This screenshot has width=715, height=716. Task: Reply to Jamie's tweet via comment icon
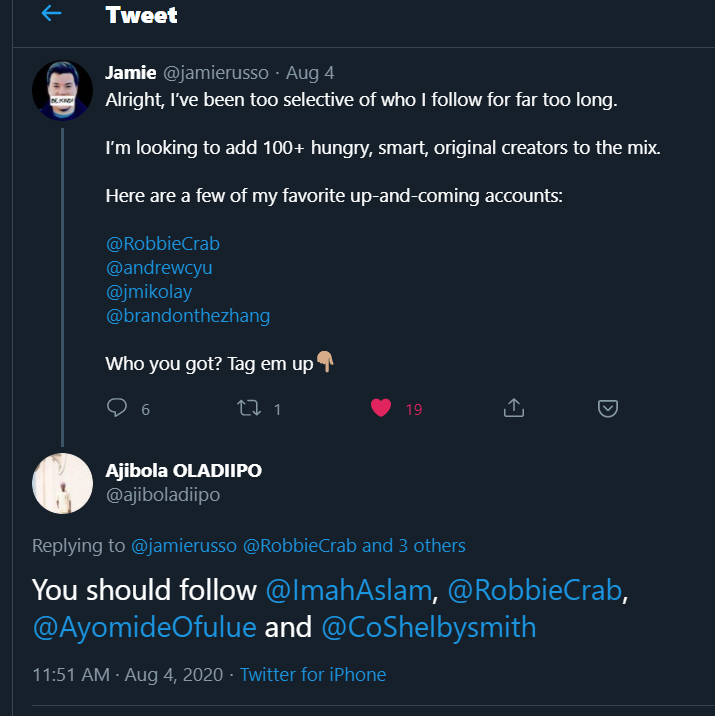pos(117,408)
